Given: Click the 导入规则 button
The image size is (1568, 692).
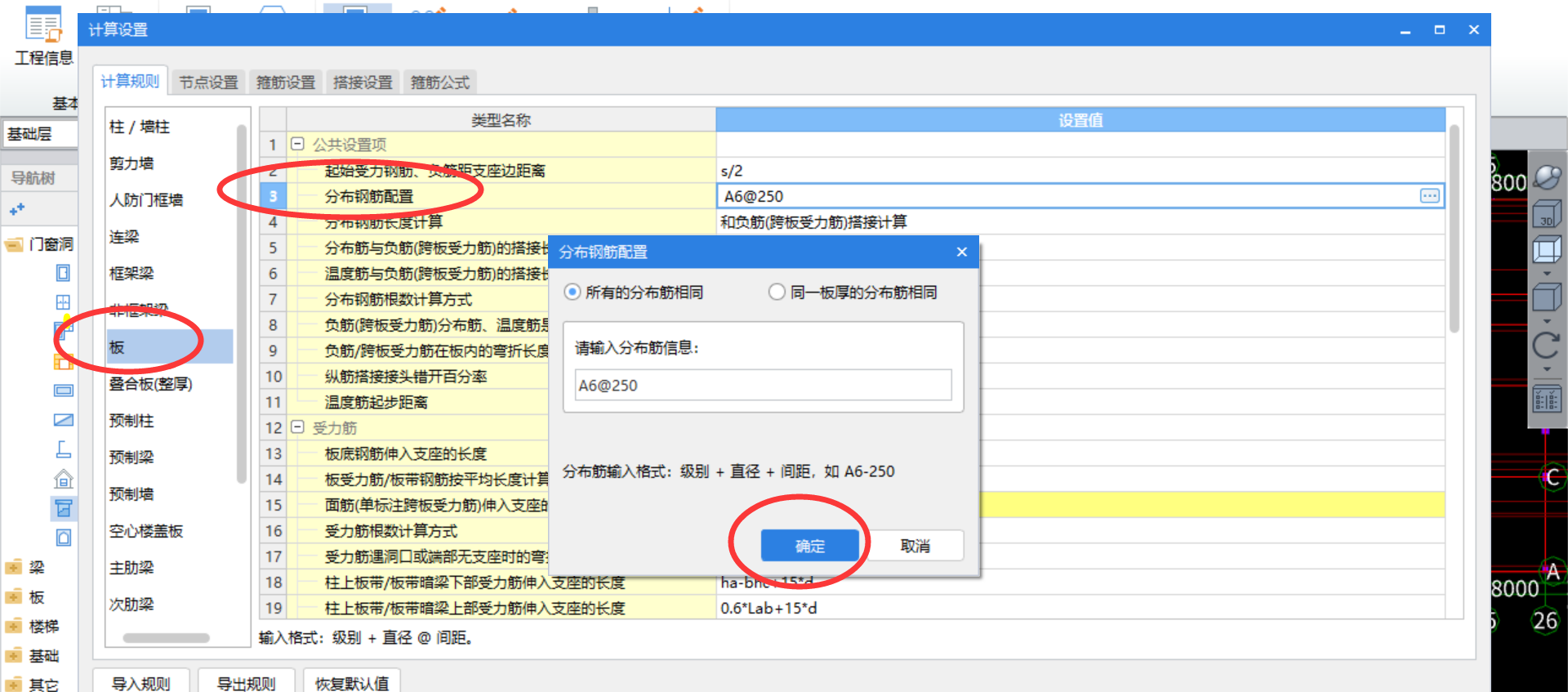Looking at the screenshot, I should pos(141,682).
